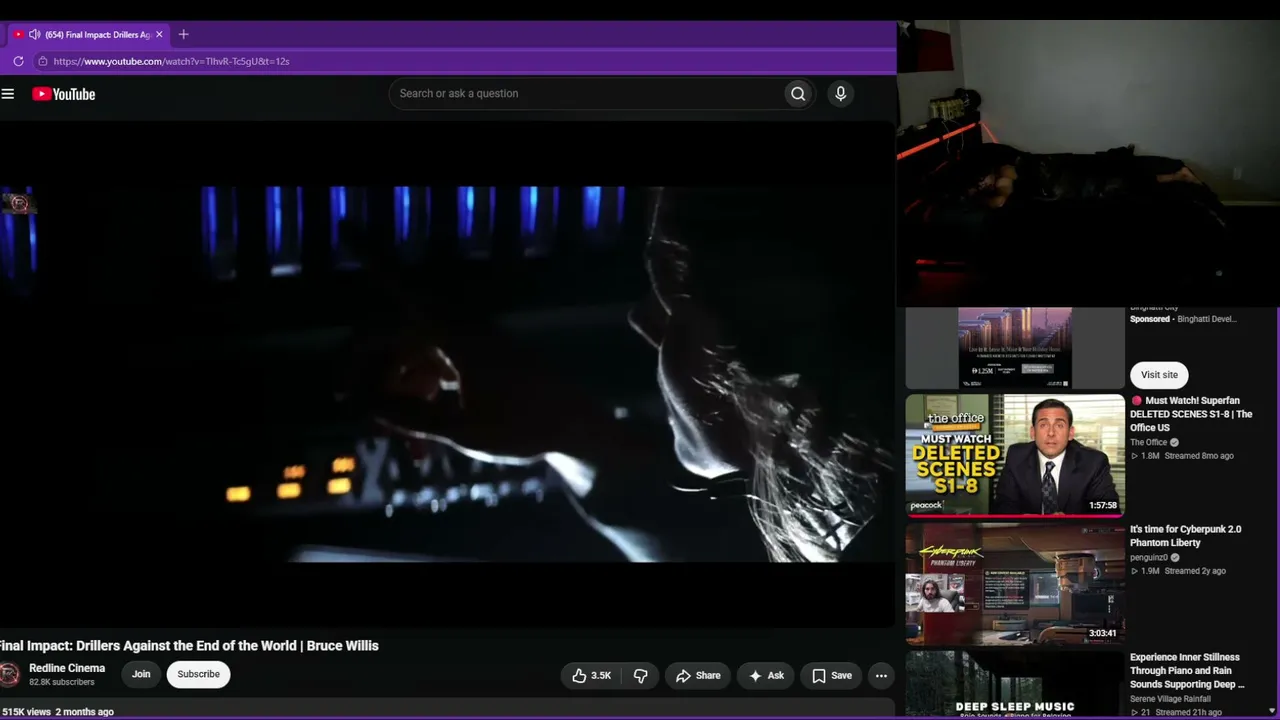Join the Redline Cinema channel

pos(141,674)
